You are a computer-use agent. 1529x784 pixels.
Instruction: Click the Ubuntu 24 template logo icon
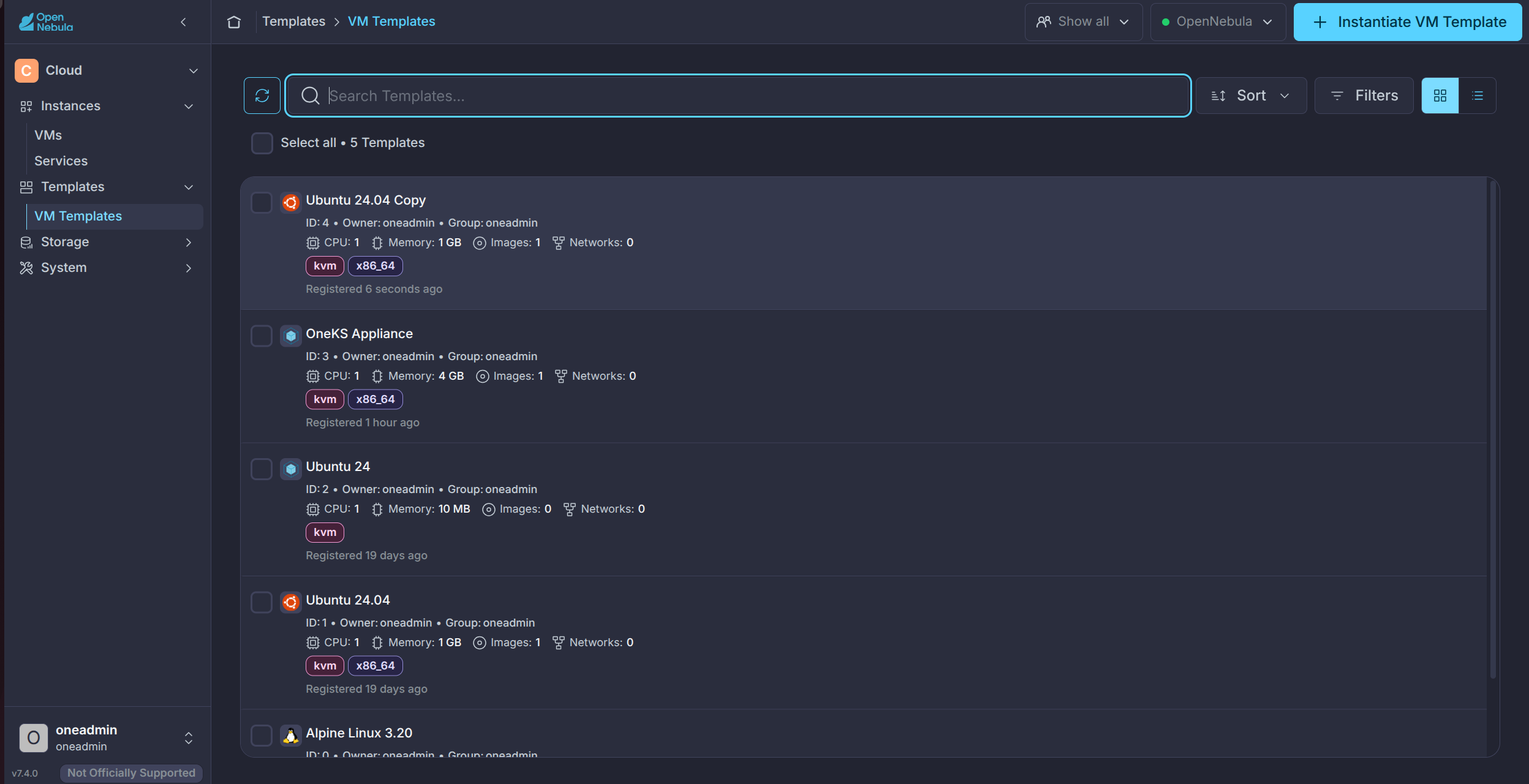291,469
